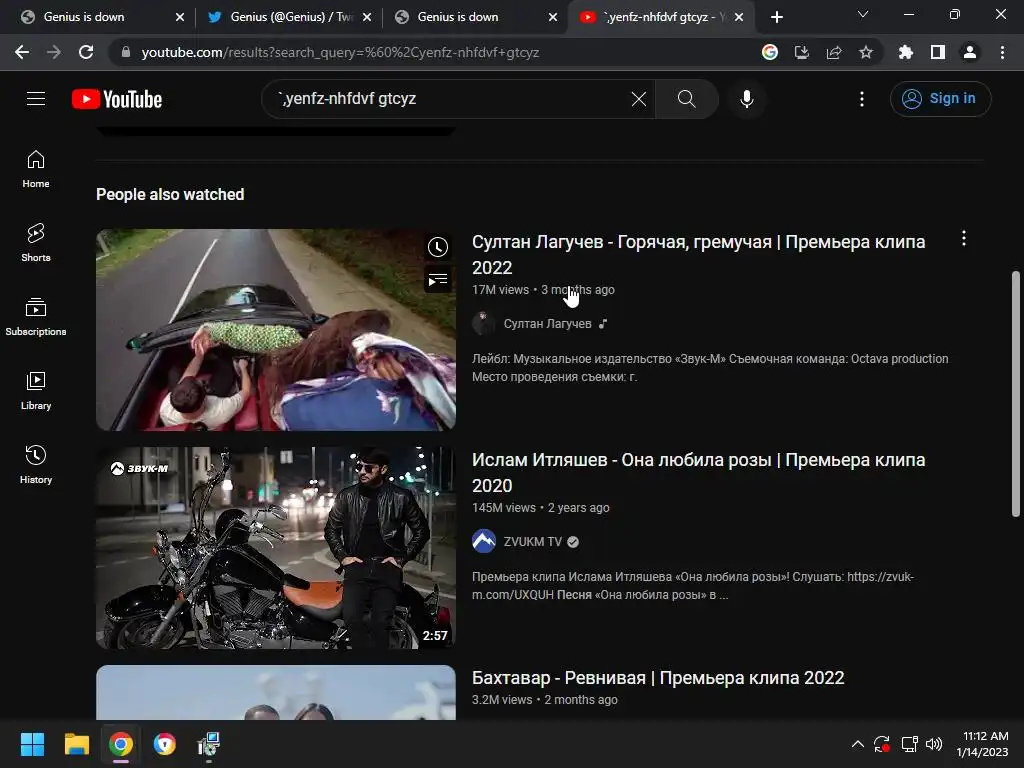Go to the YouTube logo homepage
Viewport: 1024px width, 768px height.
click(x=117, y=99)
